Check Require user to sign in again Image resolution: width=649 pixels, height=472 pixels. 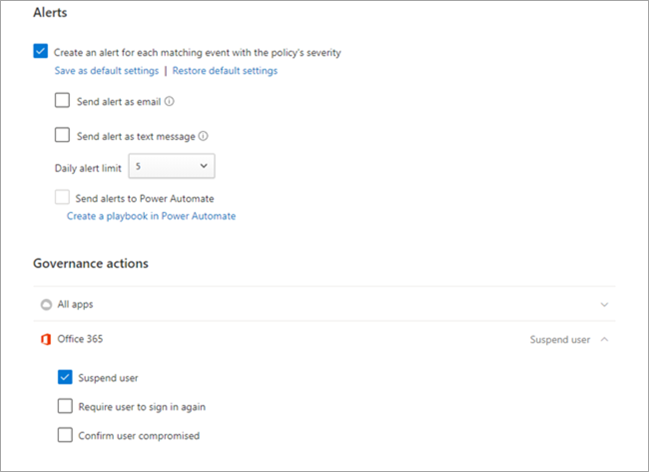(x=65, y=406)
